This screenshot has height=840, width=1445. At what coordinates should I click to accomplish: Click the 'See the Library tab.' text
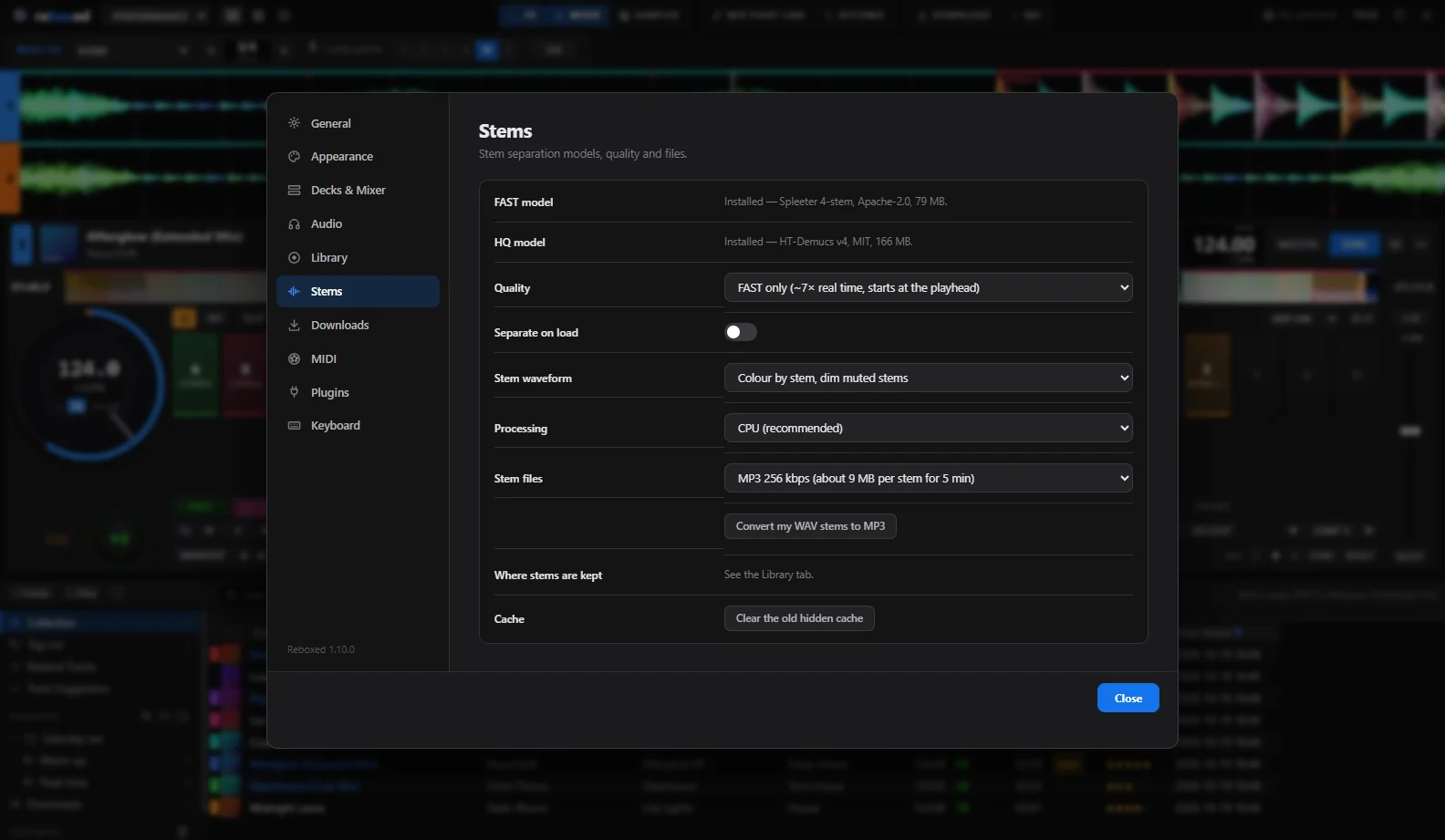click(768, 575)
